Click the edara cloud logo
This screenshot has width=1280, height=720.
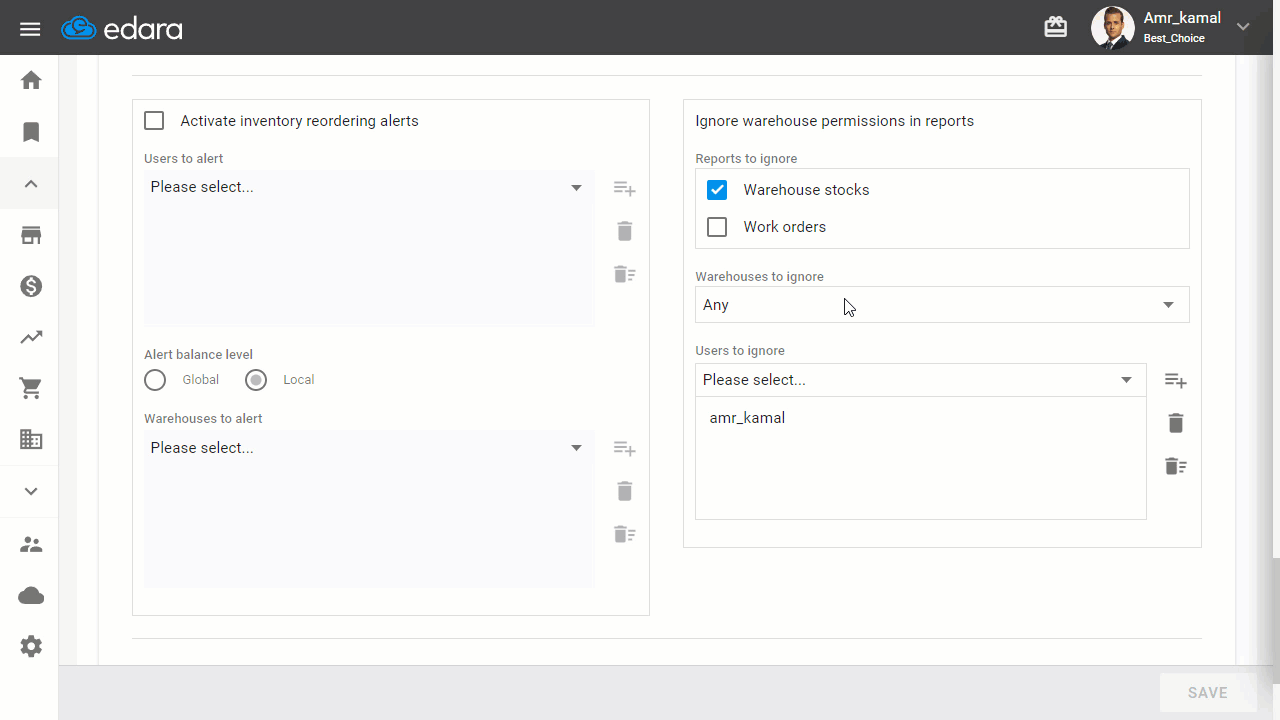(122, 28)
